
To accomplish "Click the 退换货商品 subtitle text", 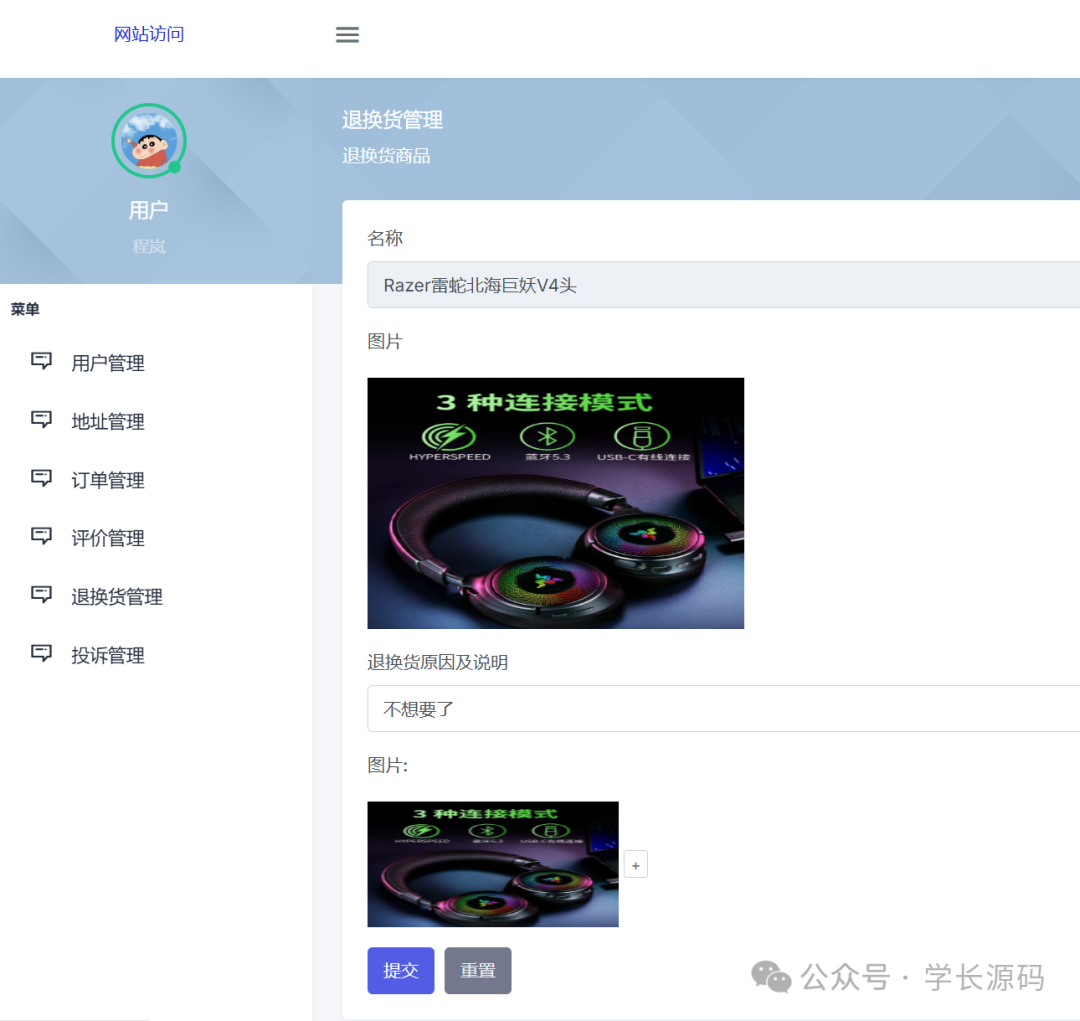I will 386,156.
